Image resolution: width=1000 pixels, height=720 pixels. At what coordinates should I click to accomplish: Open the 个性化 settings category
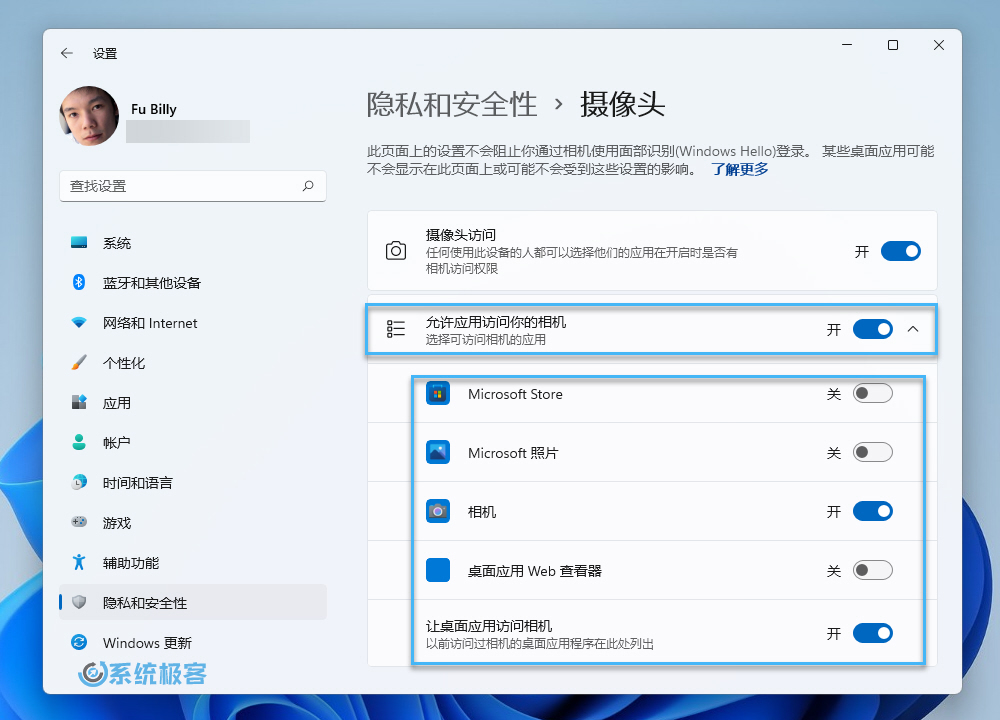coord(193,363)
